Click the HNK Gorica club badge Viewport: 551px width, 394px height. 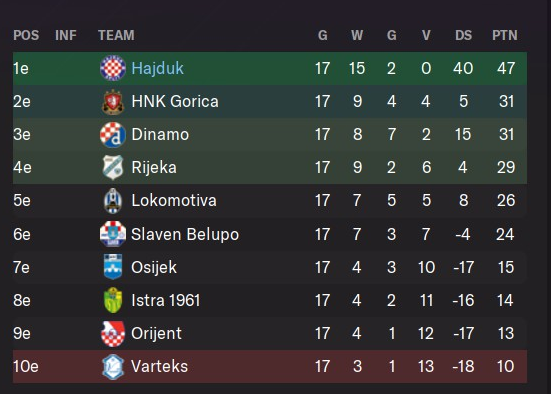[113, 102]
